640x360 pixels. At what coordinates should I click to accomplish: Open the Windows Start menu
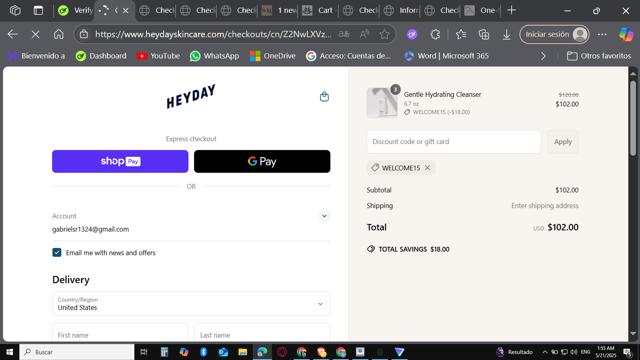point(9,352)
